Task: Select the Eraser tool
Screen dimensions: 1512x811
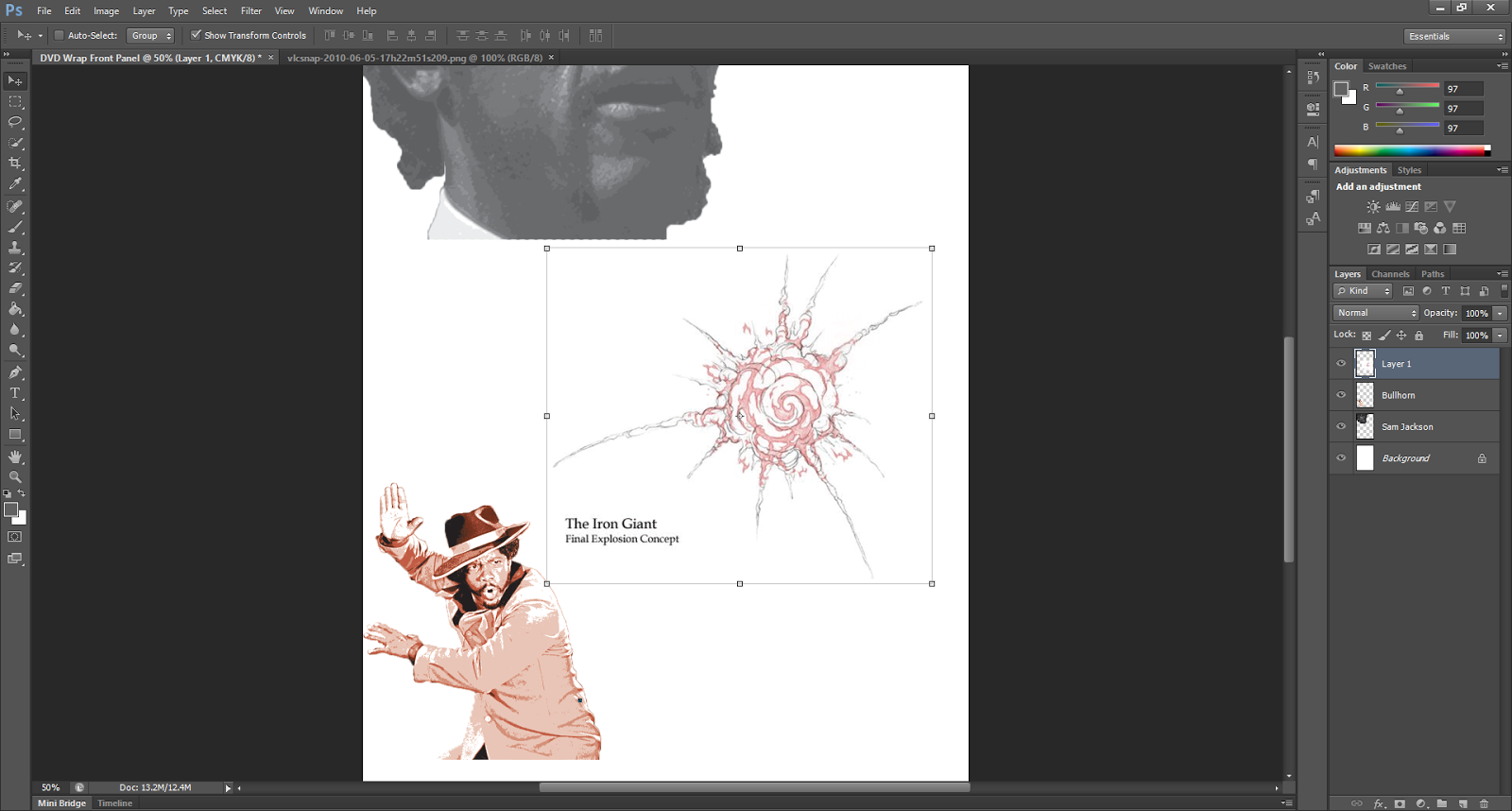Action: click(x=15, y=288)
